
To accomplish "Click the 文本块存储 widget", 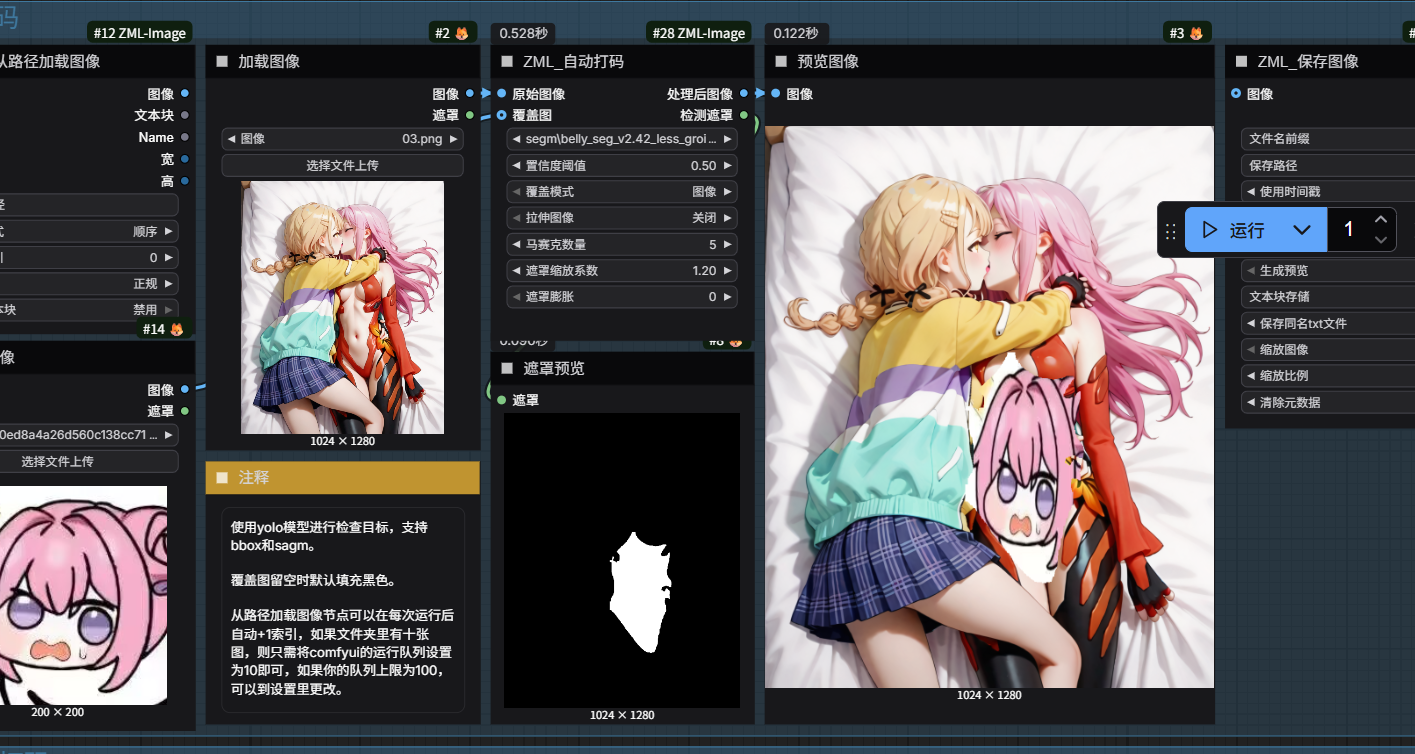I will (1328, 297).
